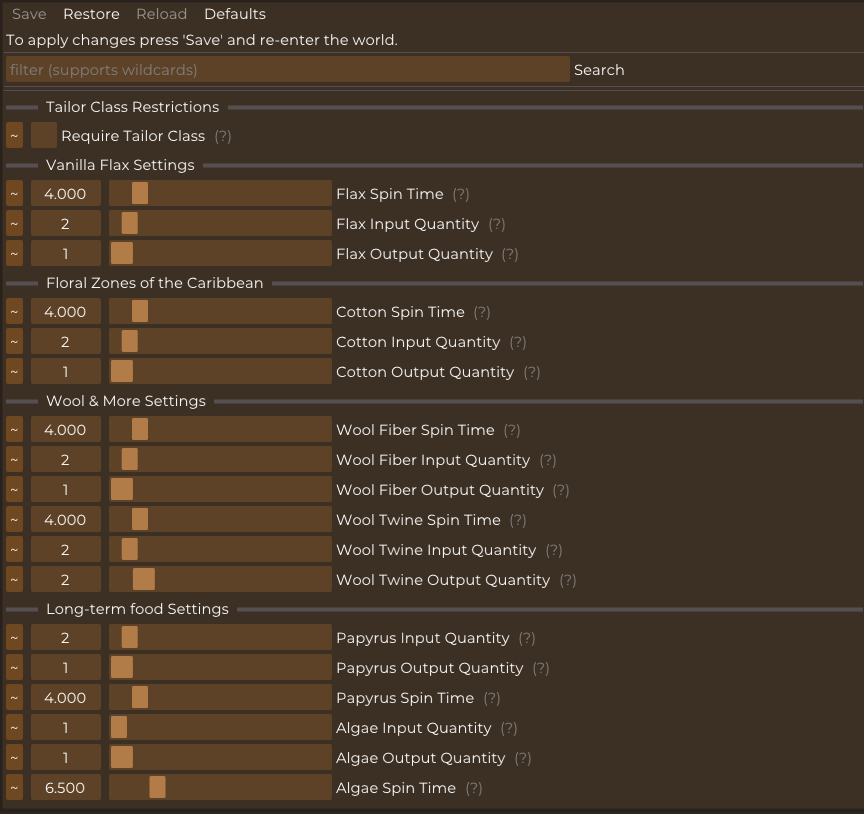Click the (?) help icon for Require Tailor Class
Viewport: 864px width, 814px height.
click(223, 136)
